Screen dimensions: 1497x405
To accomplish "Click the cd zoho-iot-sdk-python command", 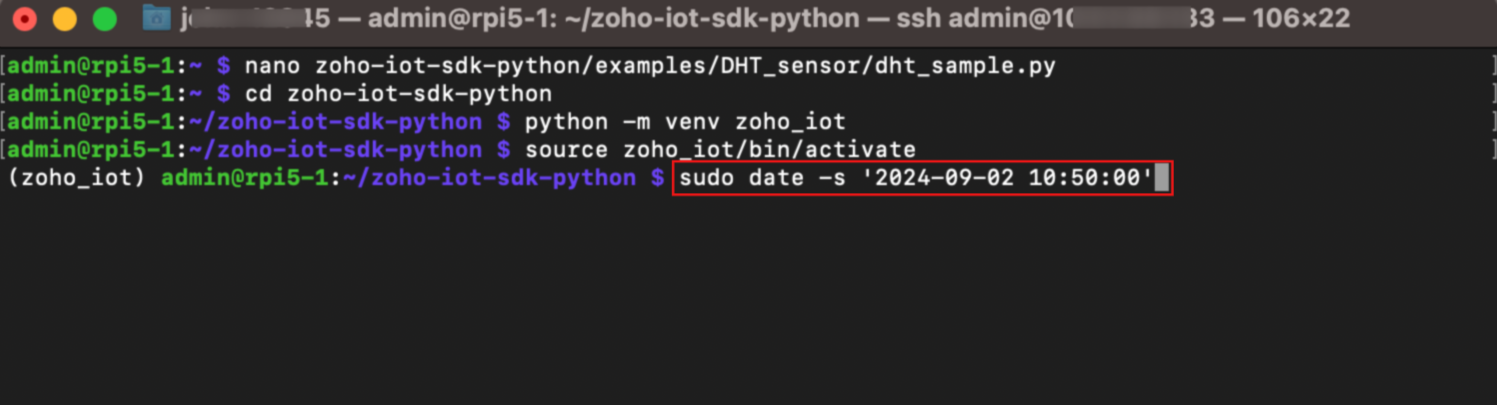I will 398,94.
